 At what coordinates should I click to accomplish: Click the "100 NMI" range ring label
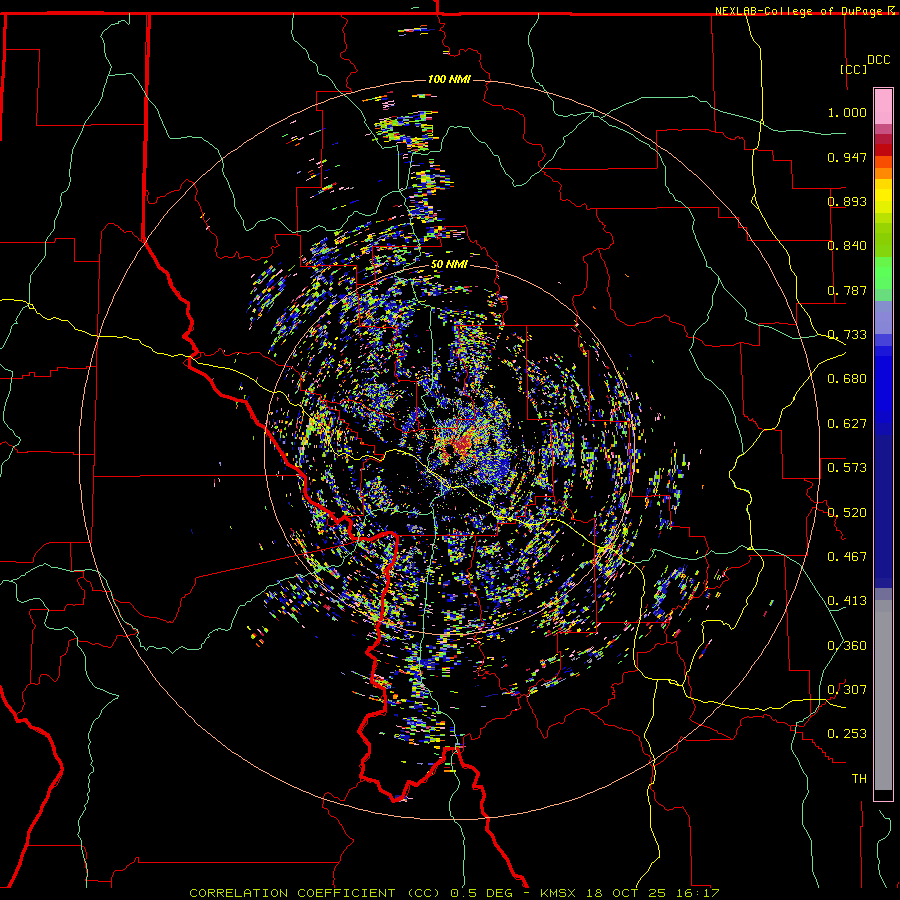point(449,79)
